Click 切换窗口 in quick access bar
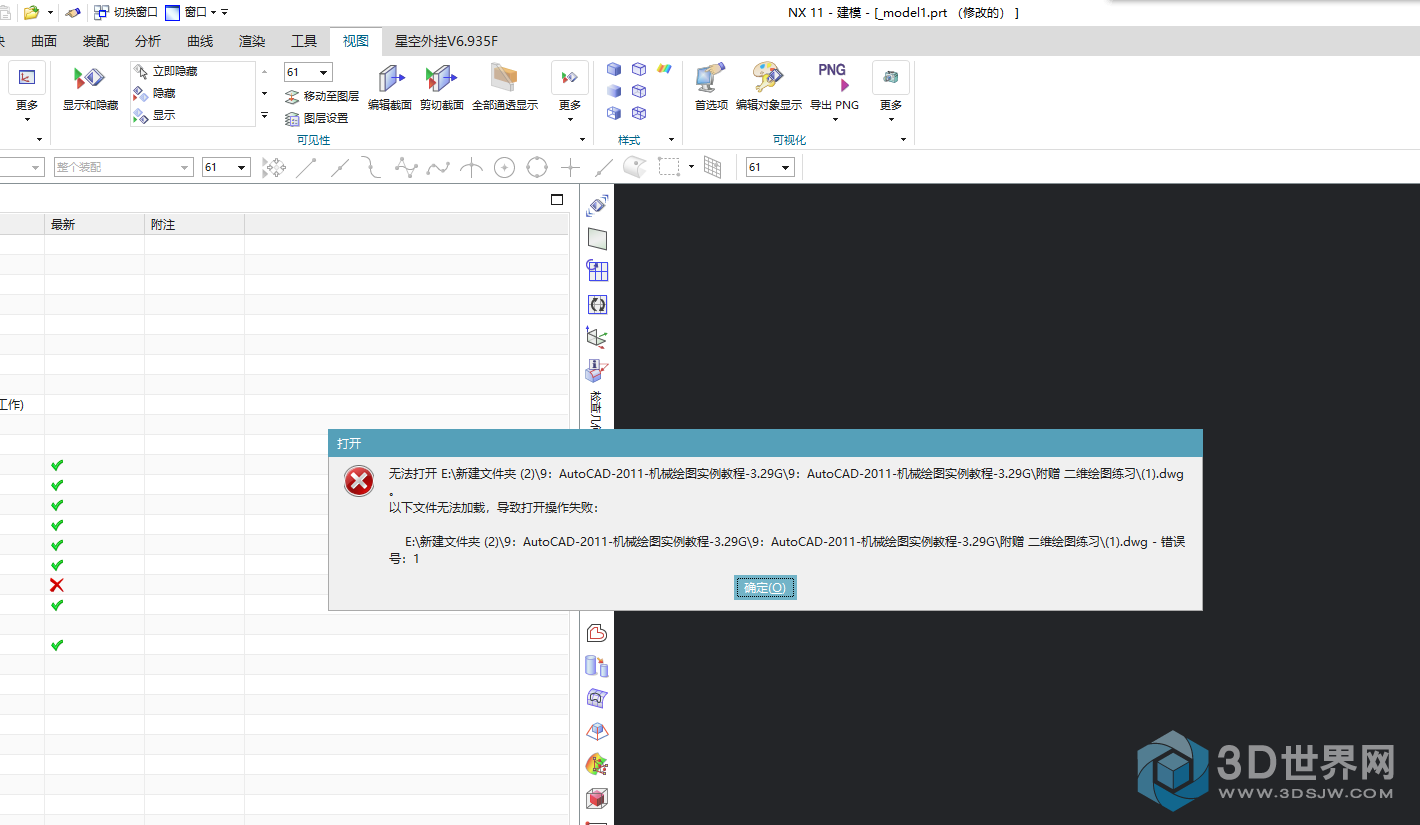The width and height of the screenshot is (1420, 825). [126, 12]
